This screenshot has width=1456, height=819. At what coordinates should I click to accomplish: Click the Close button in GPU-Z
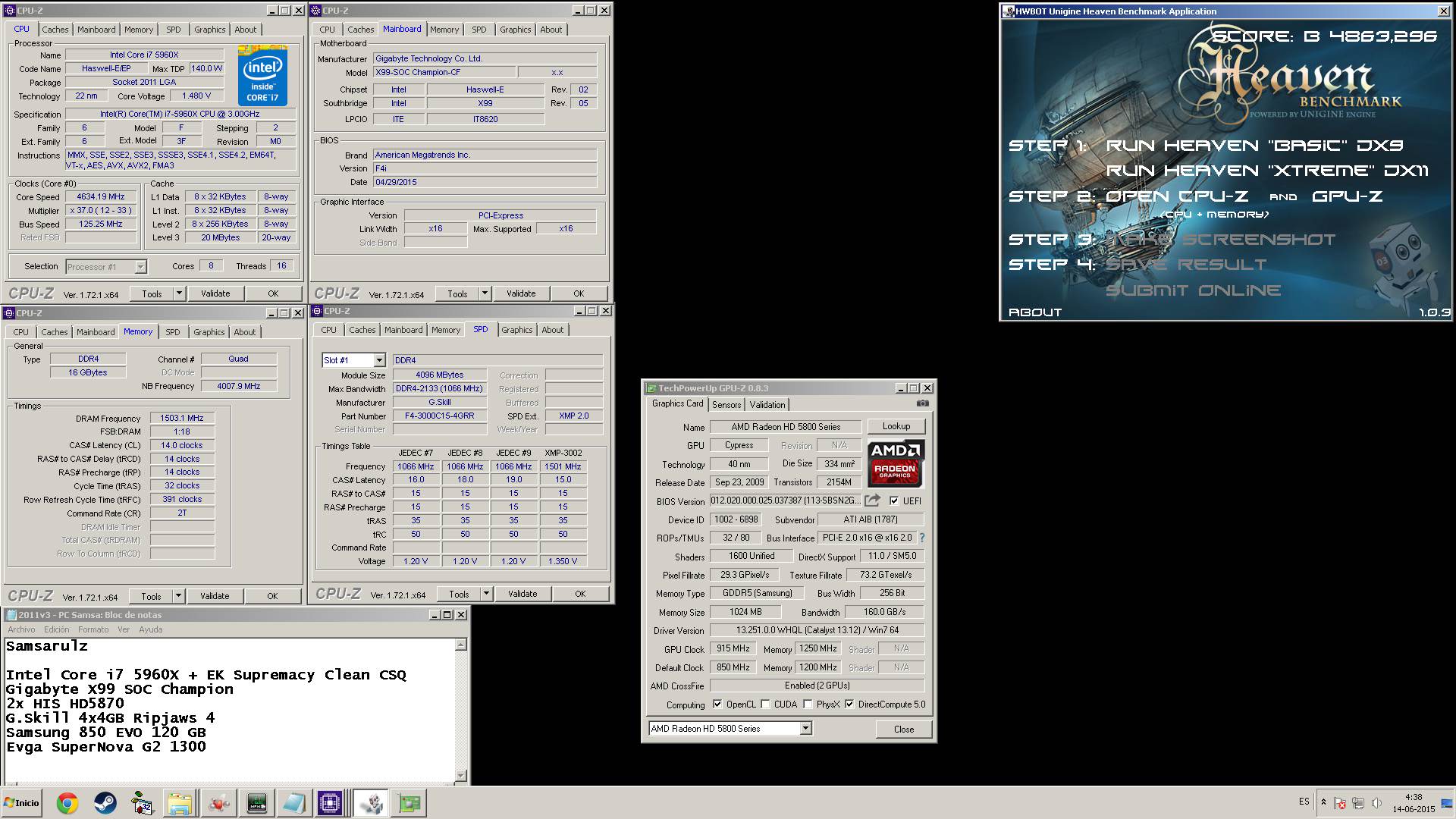903,730
